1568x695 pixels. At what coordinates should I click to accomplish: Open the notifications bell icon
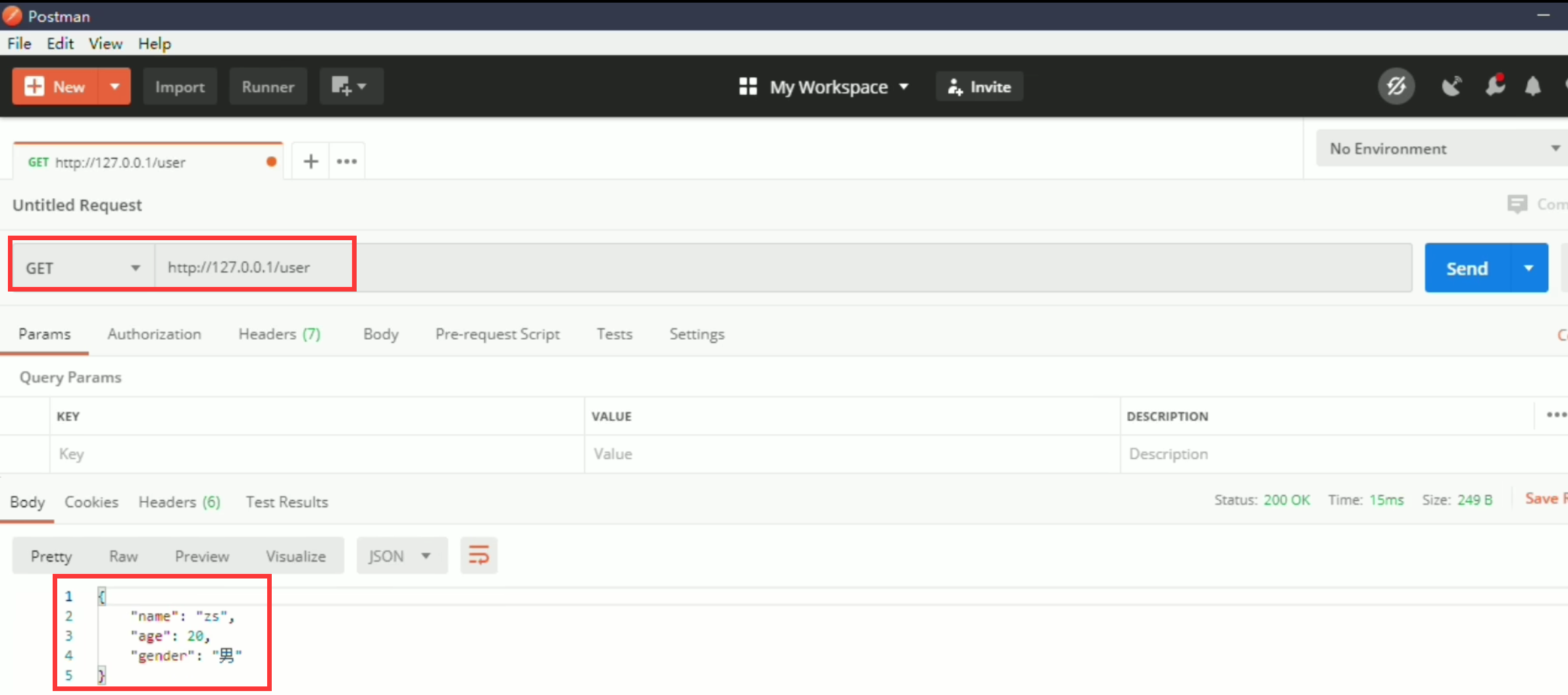[1532, 86]
